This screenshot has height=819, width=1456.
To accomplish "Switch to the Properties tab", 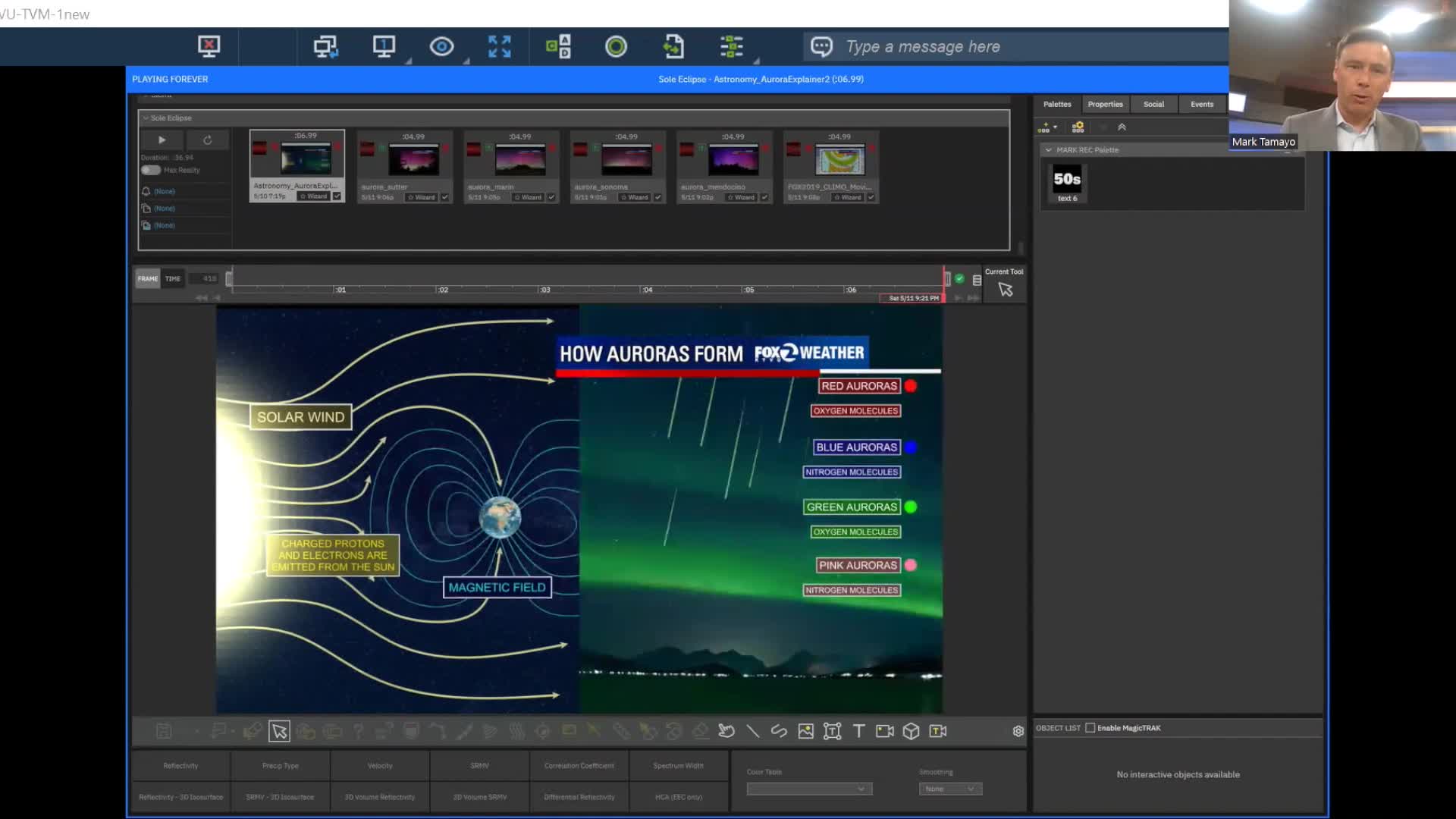I will [1105, 105].
